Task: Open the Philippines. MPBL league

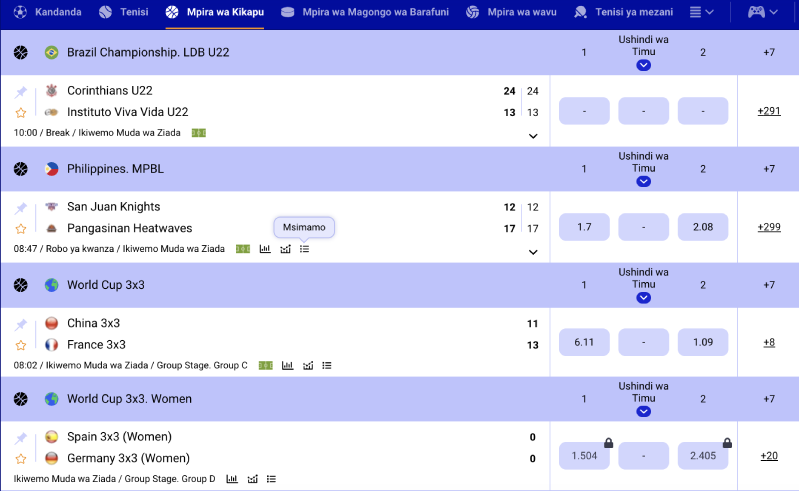Action: (x=116, y=169)
